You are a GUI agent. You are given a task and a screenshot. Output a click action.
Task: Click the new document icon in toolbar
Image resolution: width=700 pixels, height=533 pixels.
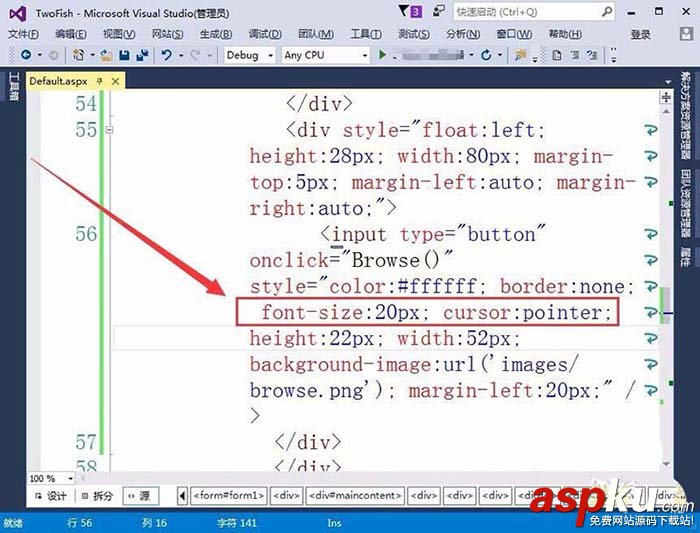[x=556, y=55]
